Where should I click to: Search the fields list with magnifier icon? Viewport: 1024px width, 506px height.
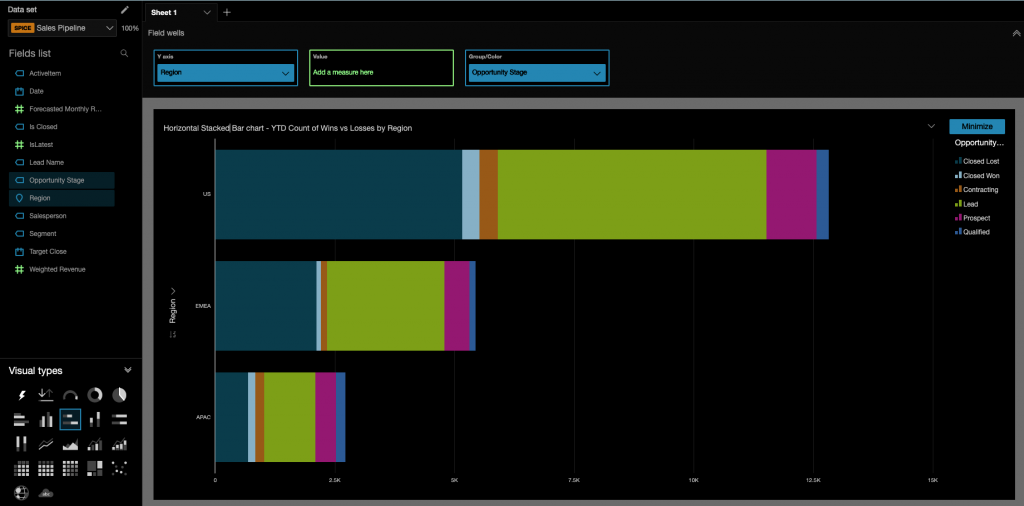(124, 53)
